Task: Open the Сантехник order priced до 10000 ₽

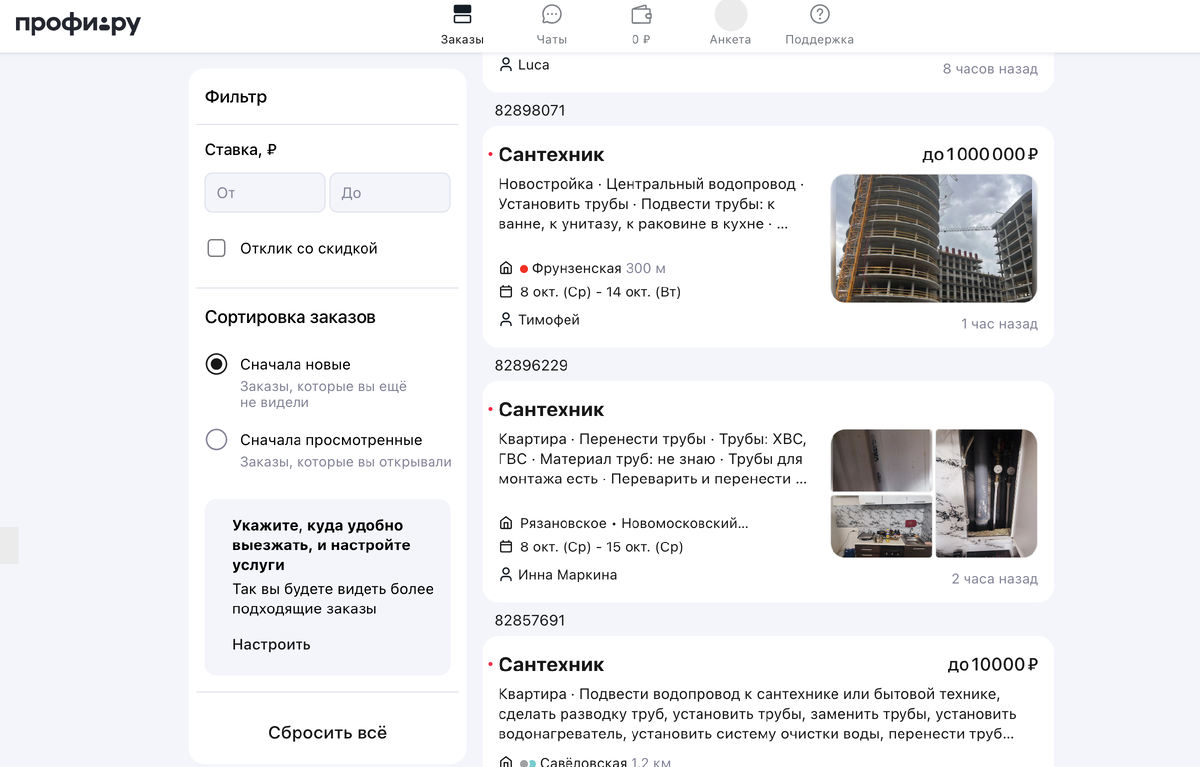Action: (x=768, y=701)
